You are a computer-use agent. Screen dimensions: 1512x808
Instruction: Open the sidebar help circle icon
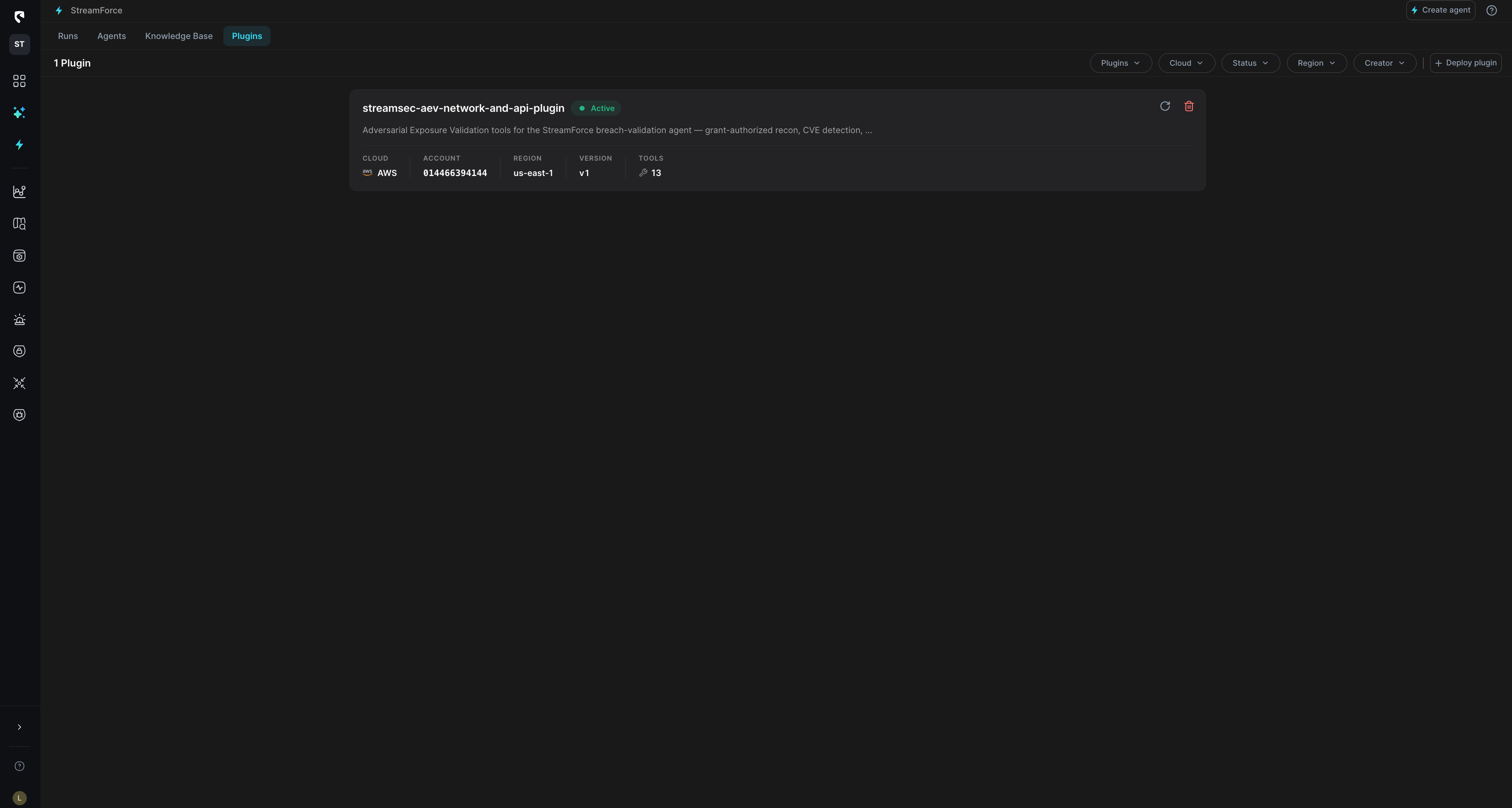click(x=19, y=766)
